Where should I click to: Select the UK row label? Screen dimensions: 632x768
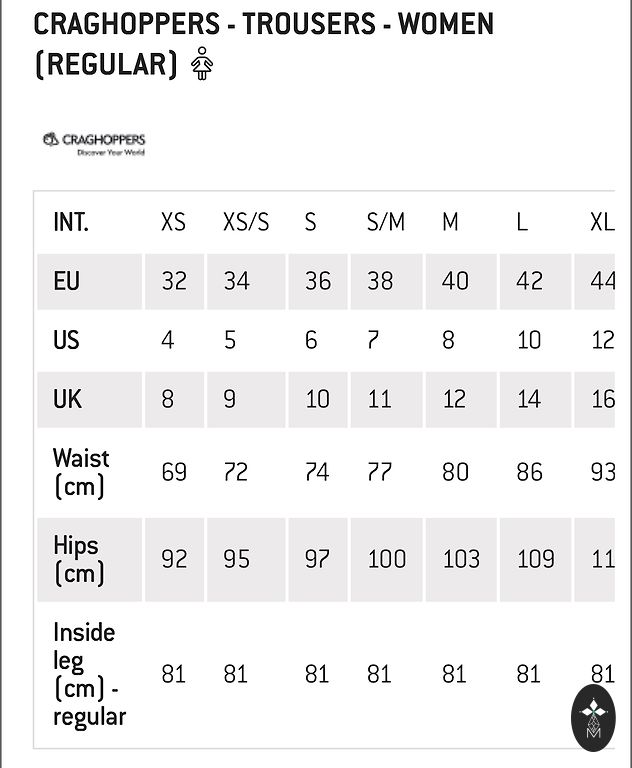tap(67, 399)
